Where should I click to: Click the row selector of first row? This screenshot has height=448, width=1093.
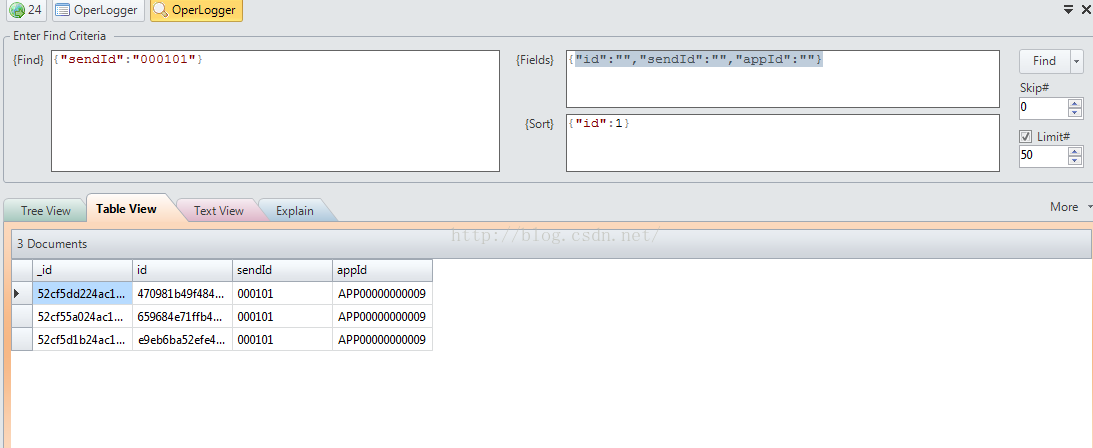[22, 293]
